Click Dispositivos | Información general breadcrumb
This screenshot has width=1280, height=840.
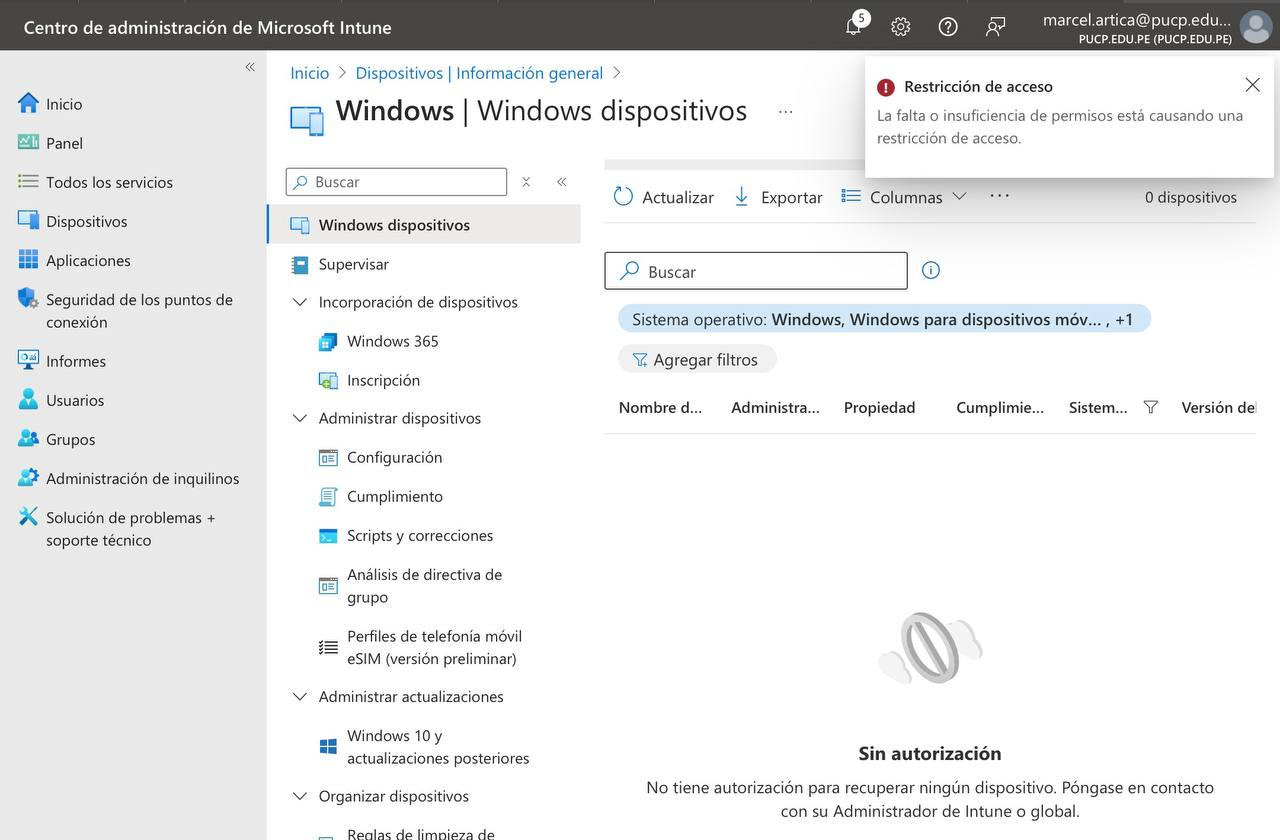pyautogui.click(x=479, y=73)
